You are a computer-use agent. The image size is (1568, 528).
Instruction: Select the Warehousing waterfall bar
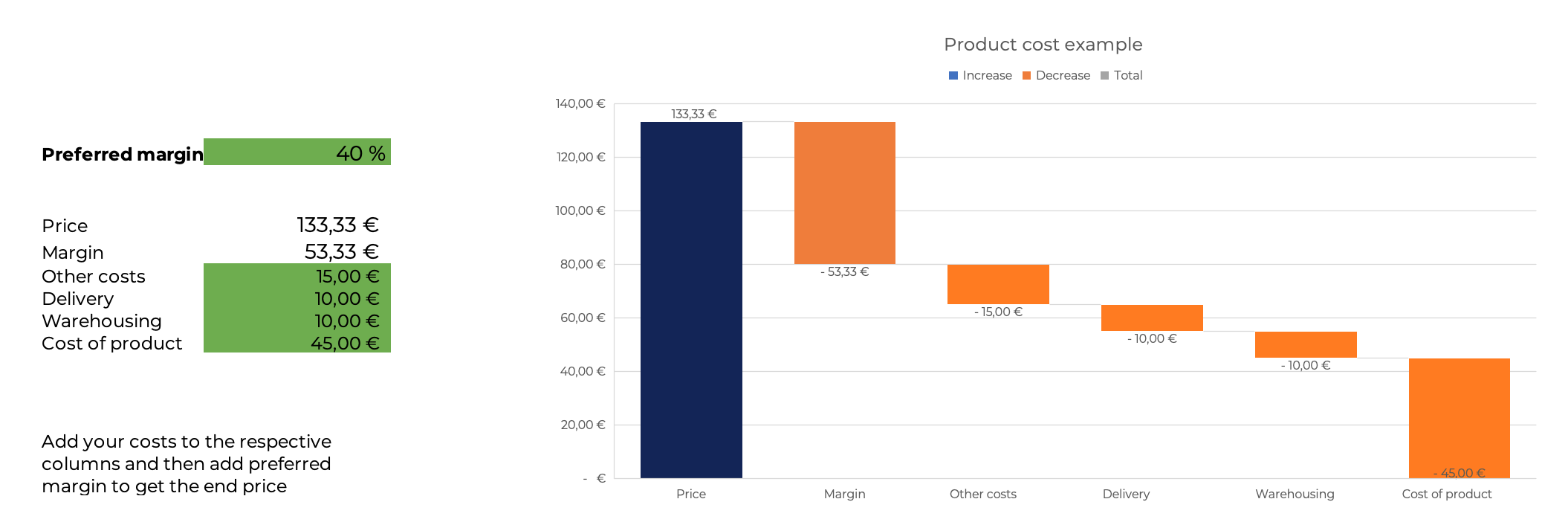(1306, 344)
